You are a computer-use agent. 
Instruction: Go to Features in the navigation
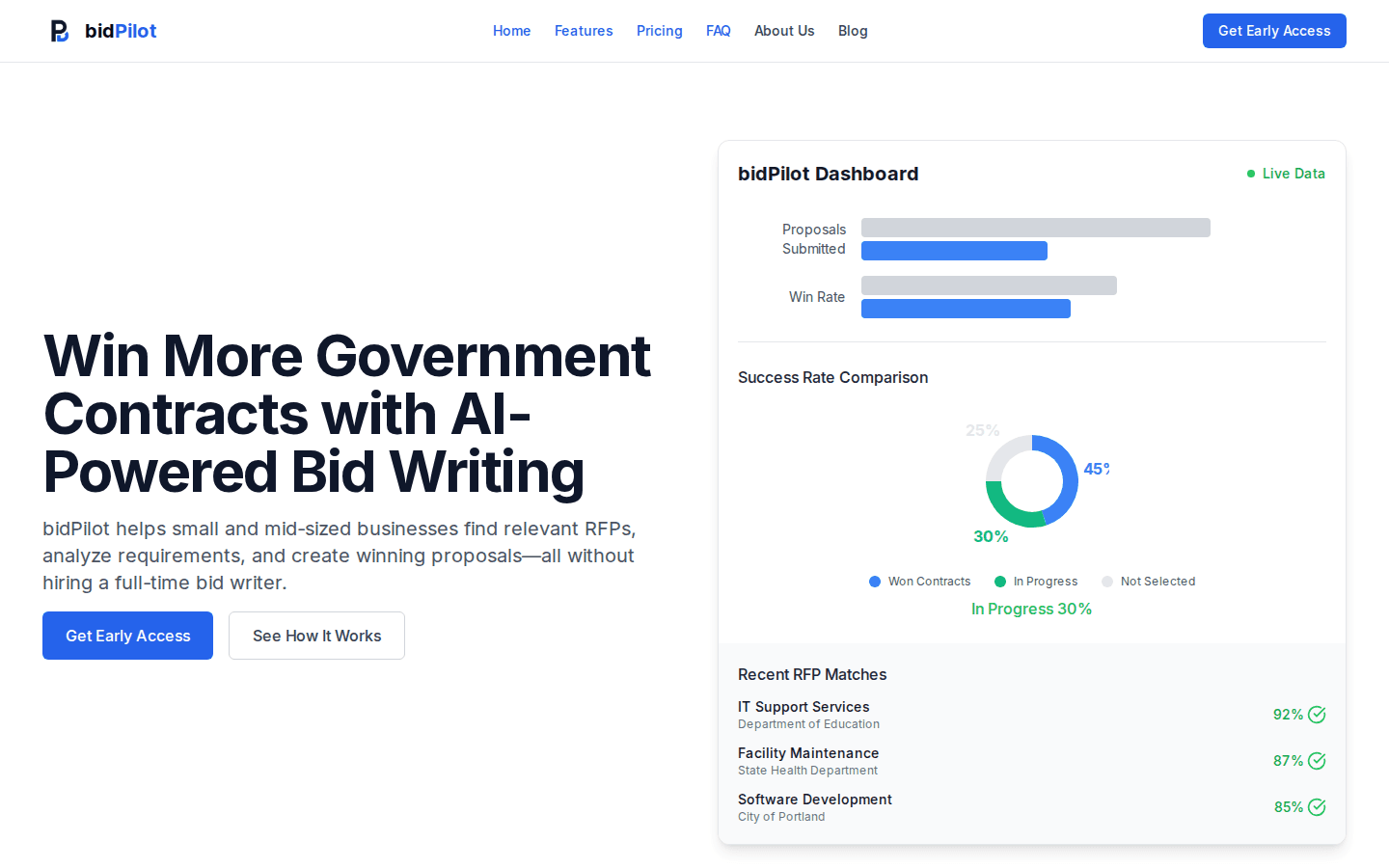click(x=584, y=31)
